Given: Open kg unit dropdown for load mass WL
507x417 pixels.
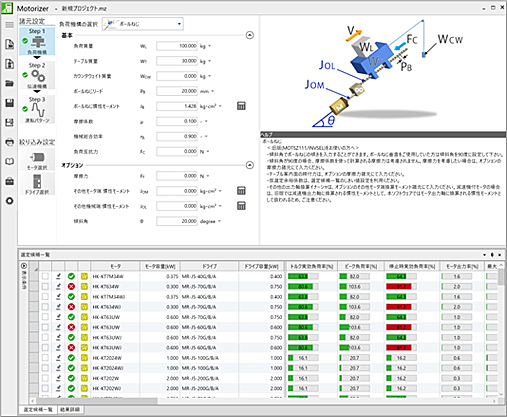Looking at the screenshot, I should pyautogui.click(x=209, y=46).
